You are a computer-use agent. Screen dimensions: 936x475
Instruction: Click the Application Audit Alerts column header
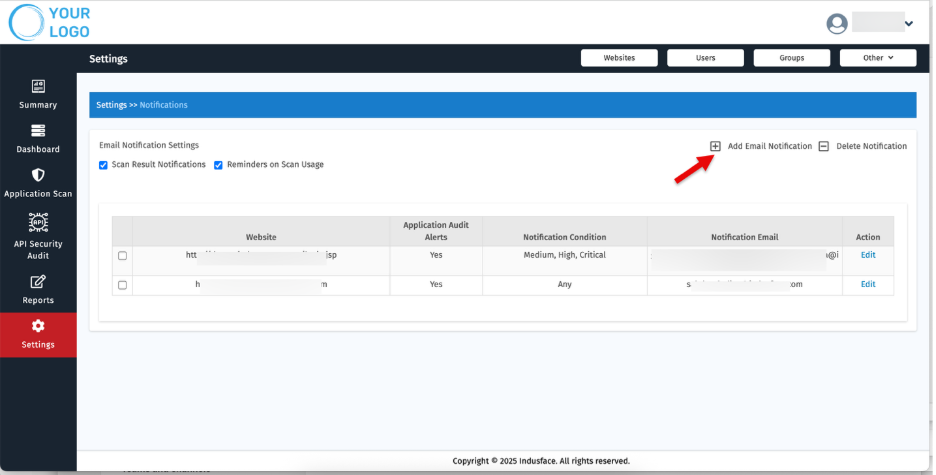[x=436, y=231]
